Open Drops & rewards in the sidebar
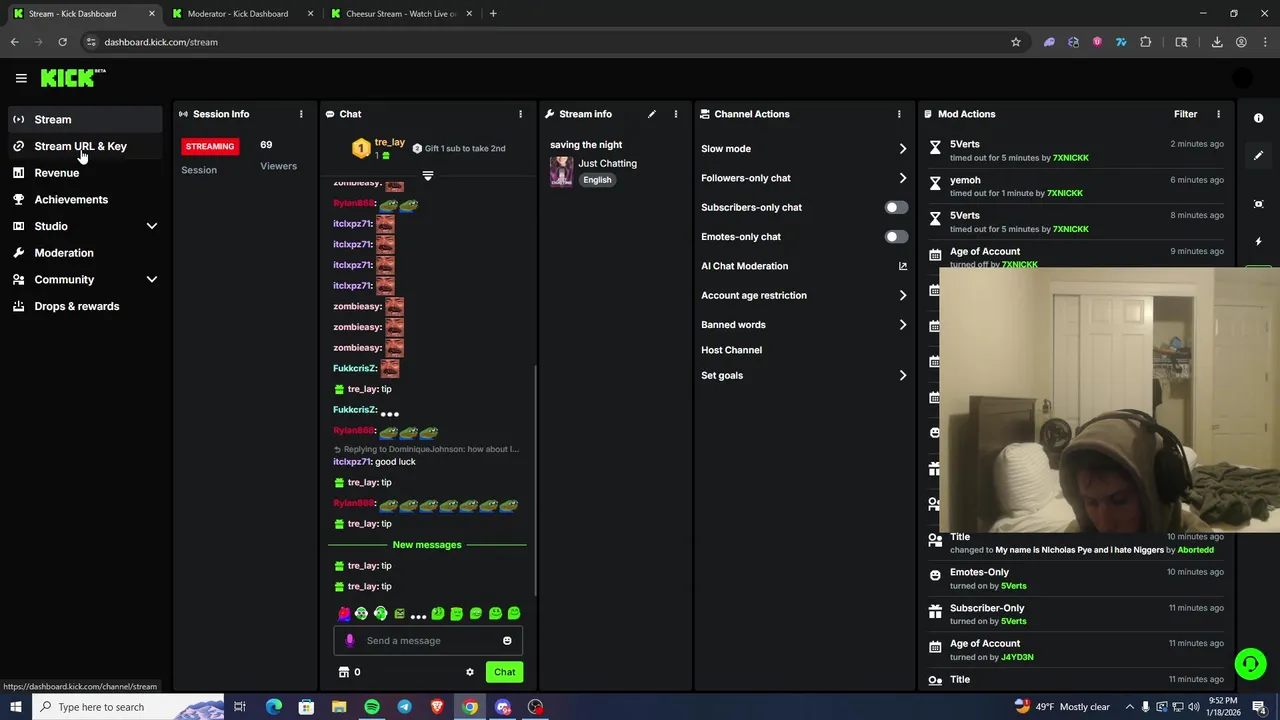 coord(85,306)
